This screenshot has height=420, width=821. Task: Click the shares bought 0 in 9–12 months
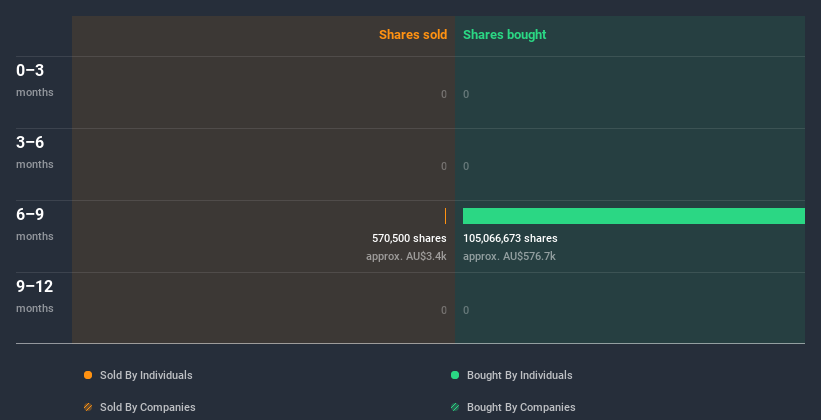tap(466, 310)
